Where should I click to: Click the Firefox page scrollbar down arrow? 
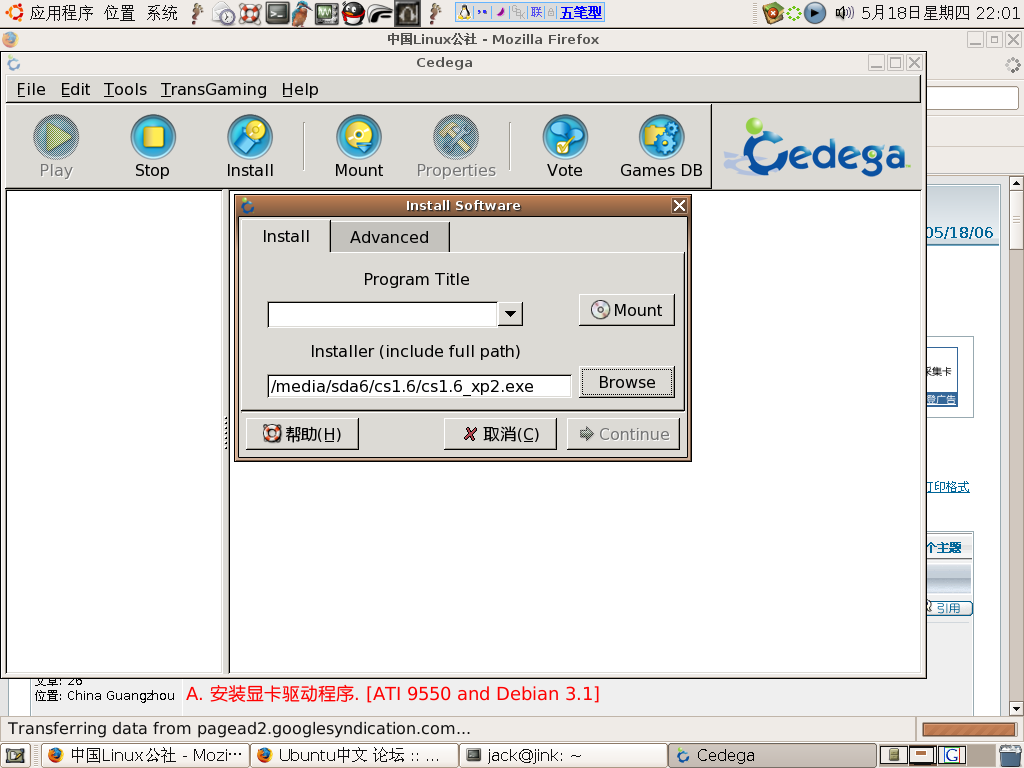(x=1016, y=708)
